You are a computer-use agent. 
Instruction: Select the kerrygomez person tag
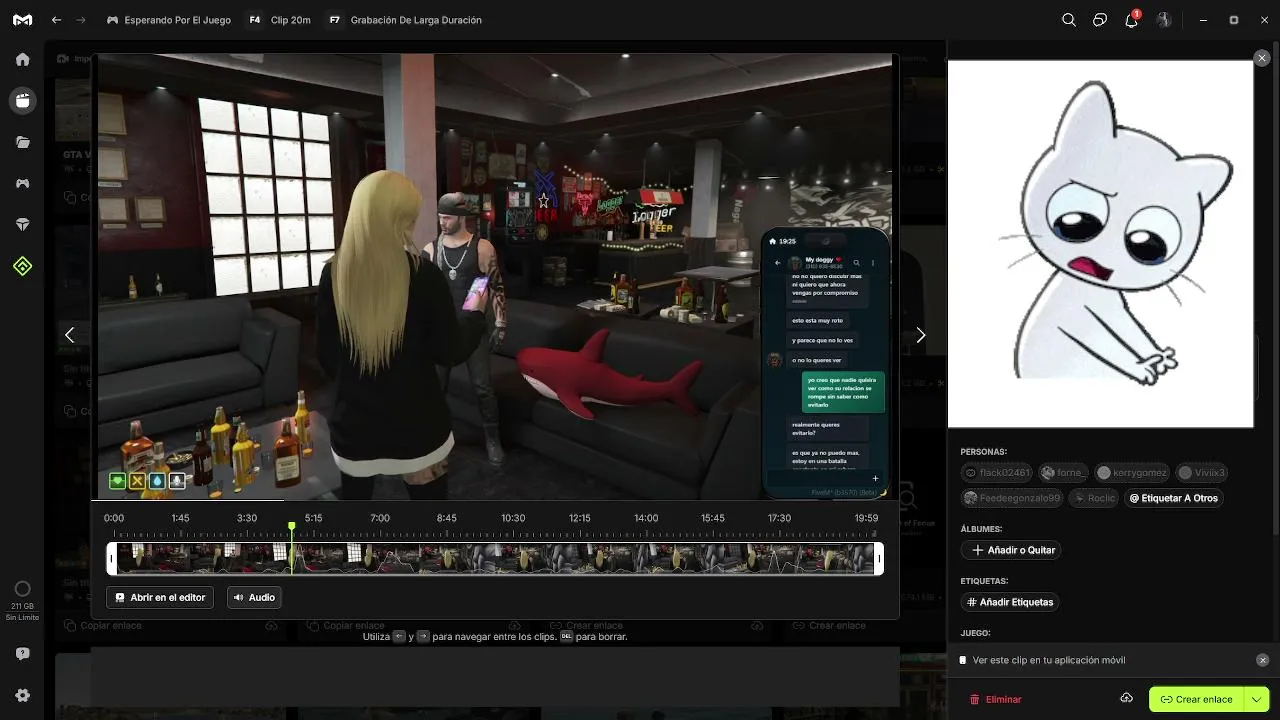tap(1132, 472)
